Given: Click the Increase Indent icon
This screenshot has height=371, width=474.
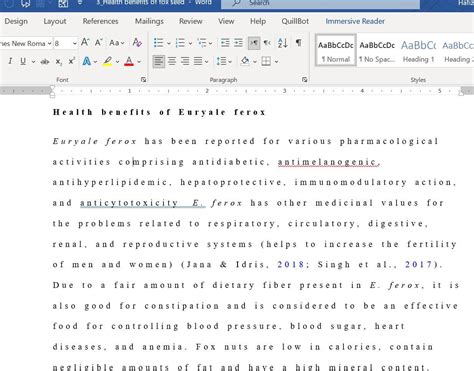Looking at the screenshot, I should point(238,43).
